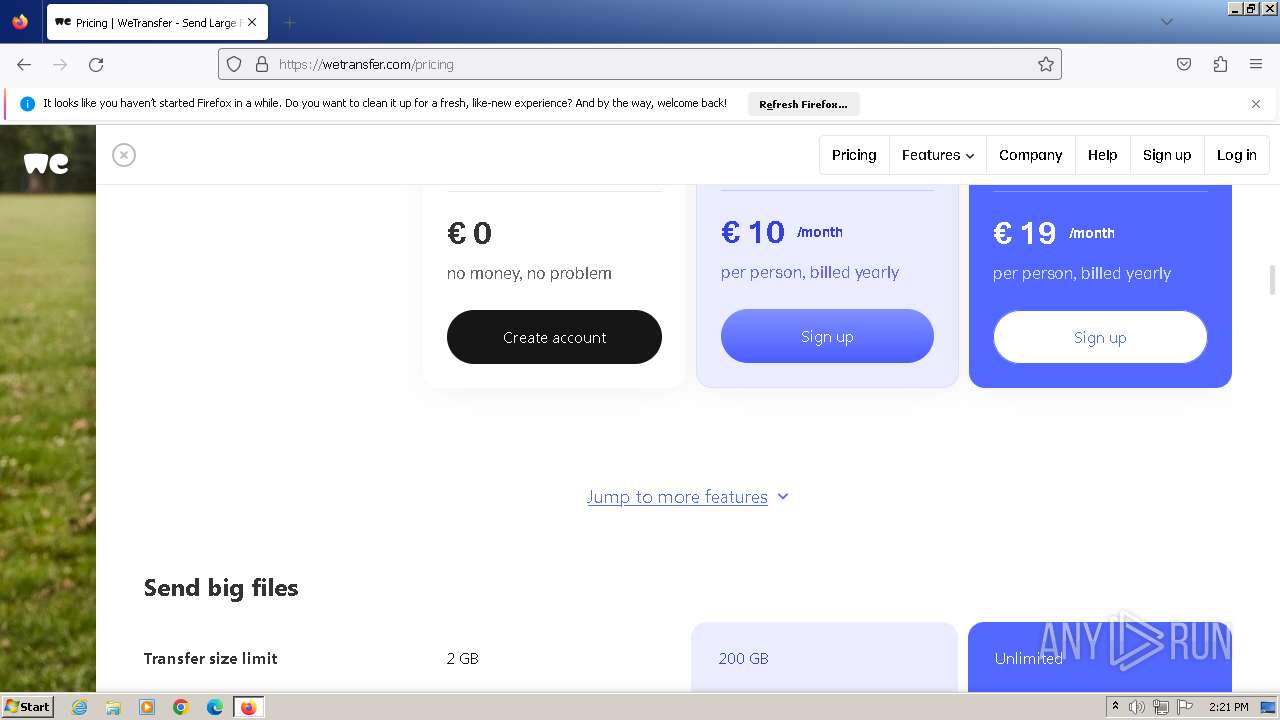
Task: Open Edge from taskbar
Action: coord(215,707)
